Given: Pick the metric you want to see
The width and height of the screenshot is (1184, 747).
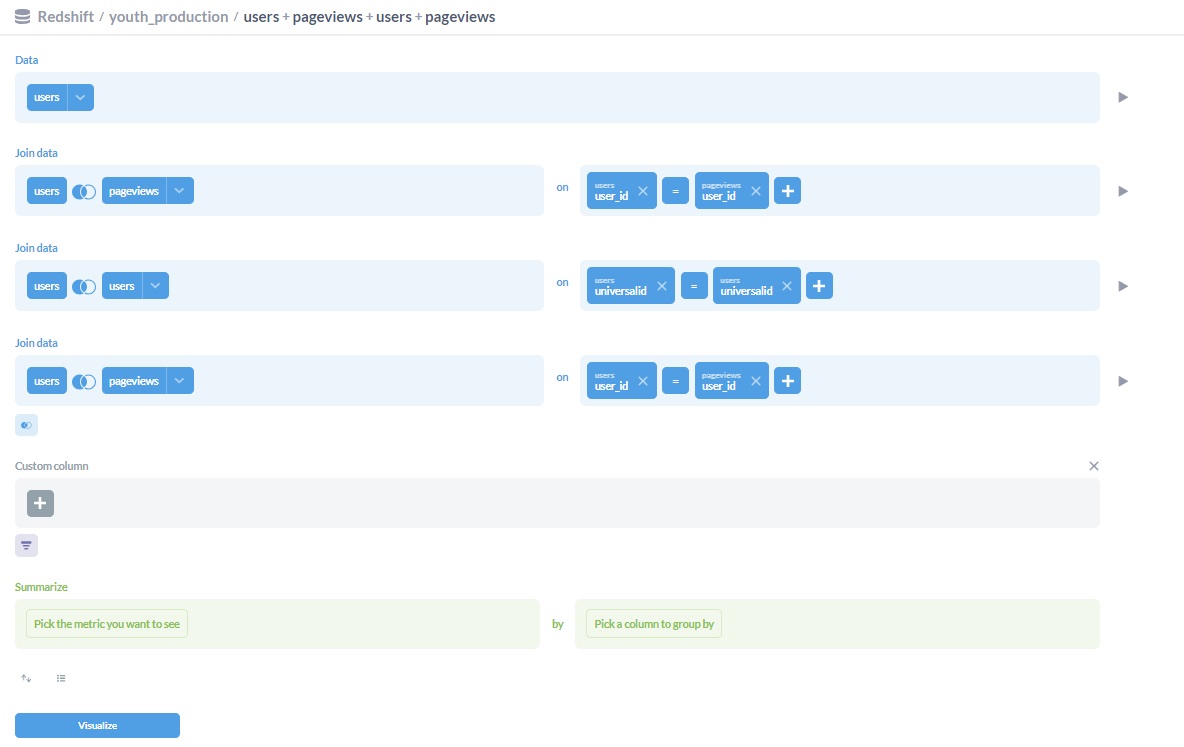Looking at the screenshot, I should click(x=107, y=624).
